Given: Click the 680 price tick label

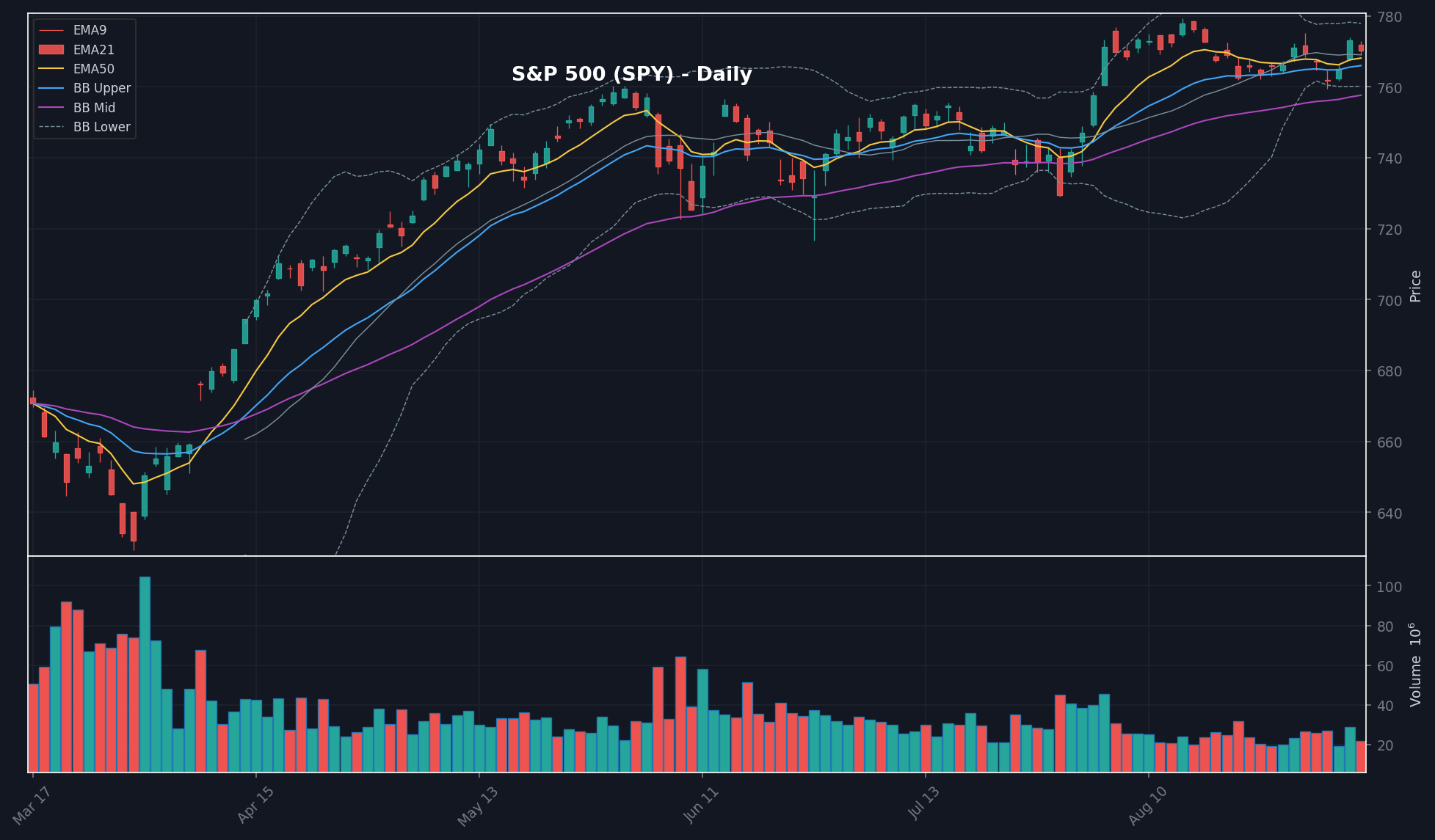Looking at the screenshot, I should 1391,372.
